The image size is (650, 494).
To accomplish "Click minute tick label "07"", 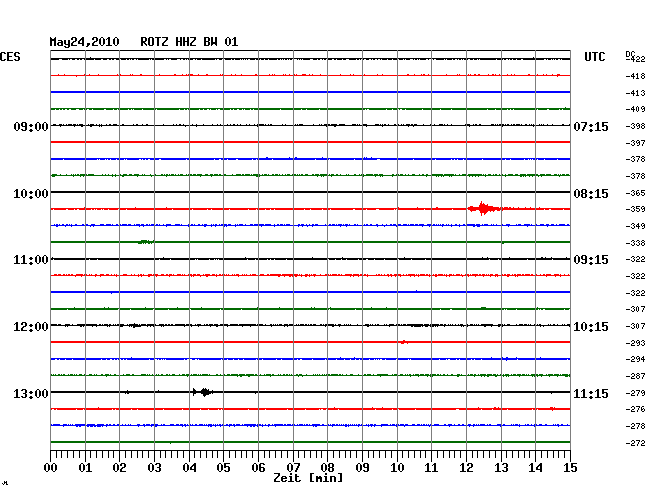I will click(x=293, y=468).
